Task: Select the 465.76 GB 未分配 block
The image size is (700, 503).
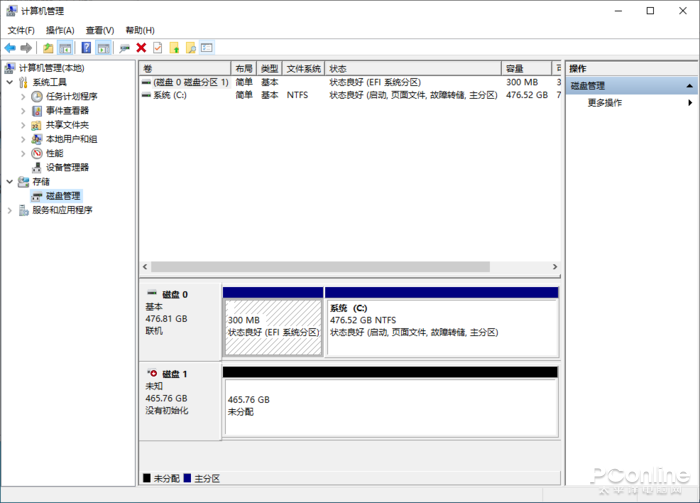Action: pyautogui.click(x=391, y=407)
